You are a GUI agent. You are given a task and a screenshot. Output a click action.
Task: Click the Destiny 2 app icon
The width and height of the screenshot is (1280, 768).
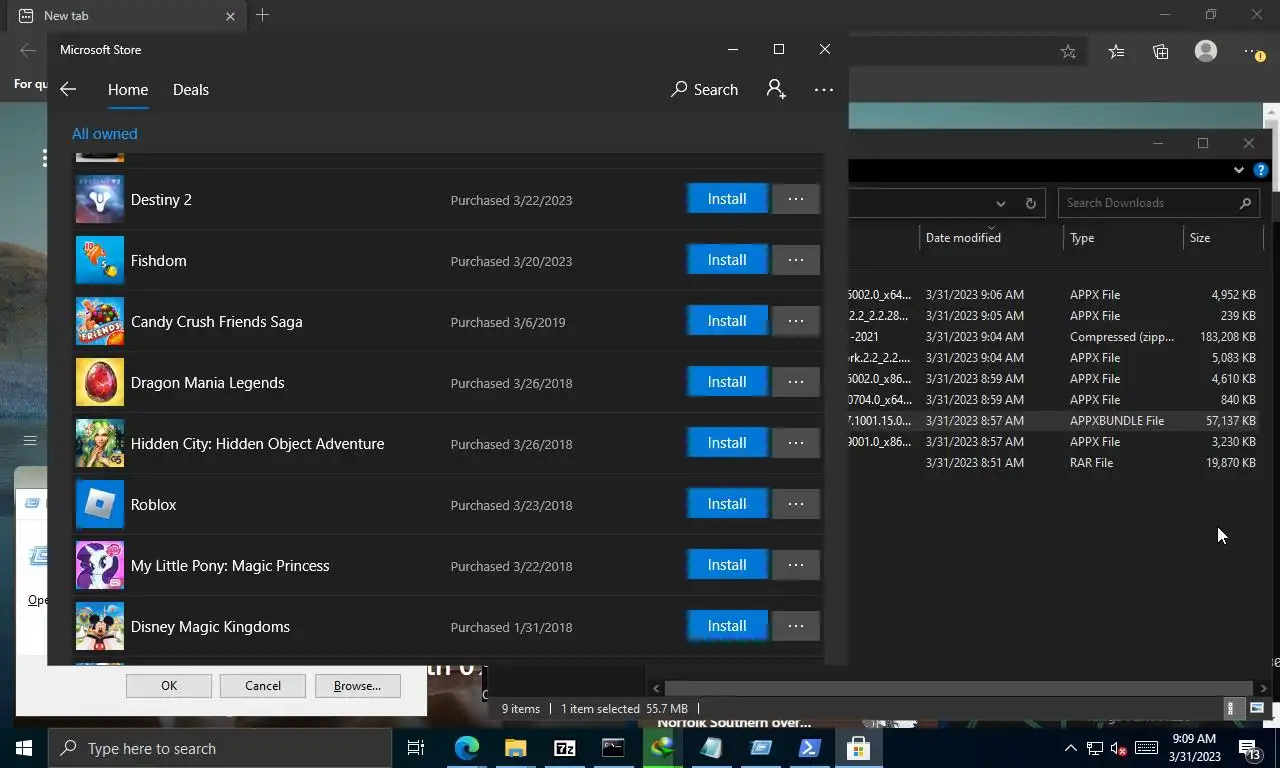tap(100, 200)
